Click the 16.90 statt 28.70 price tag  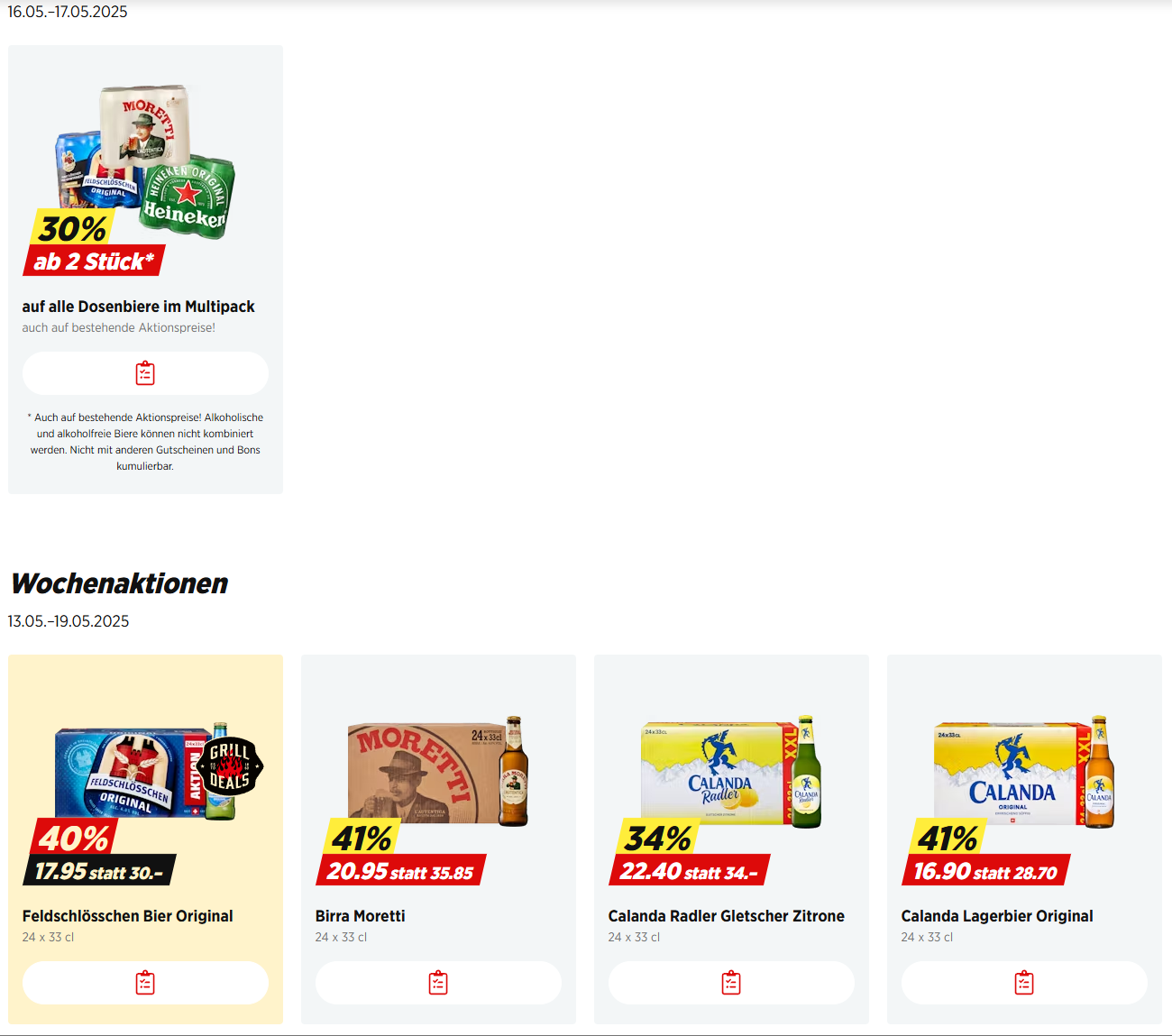pos(985,871)
